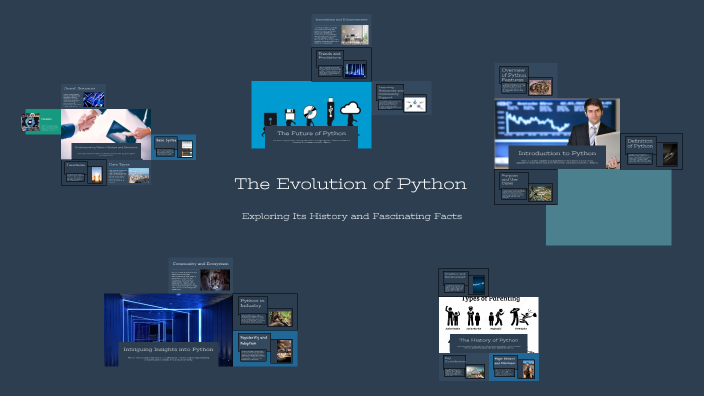Screen dimensions: 704x396
Task: Open the handshake image syntax topic
Action: (106, 134)
